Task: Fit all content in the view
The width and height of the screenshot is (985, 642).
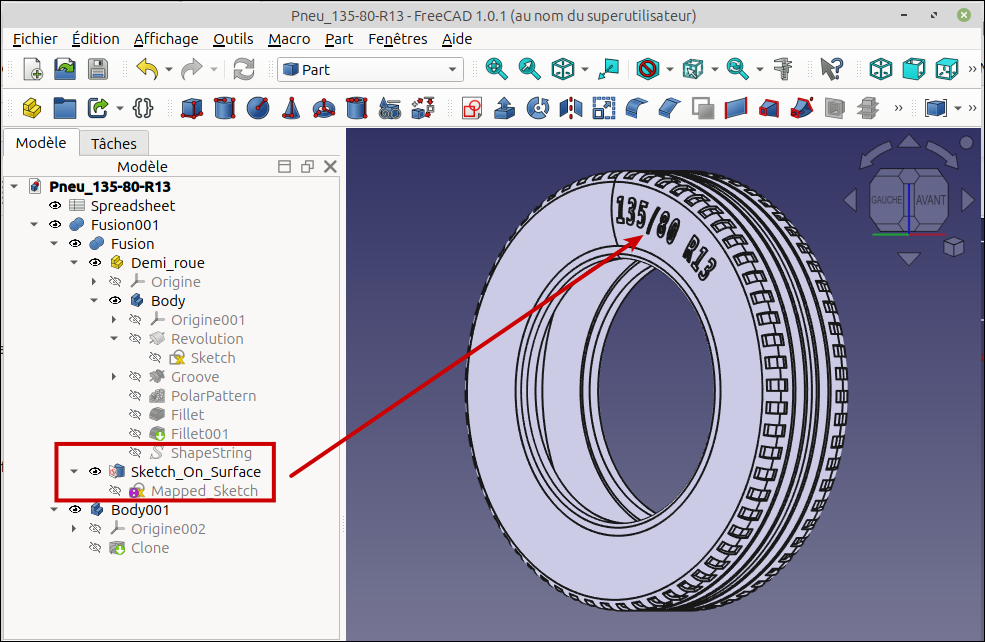Action: tap(496, 69)
